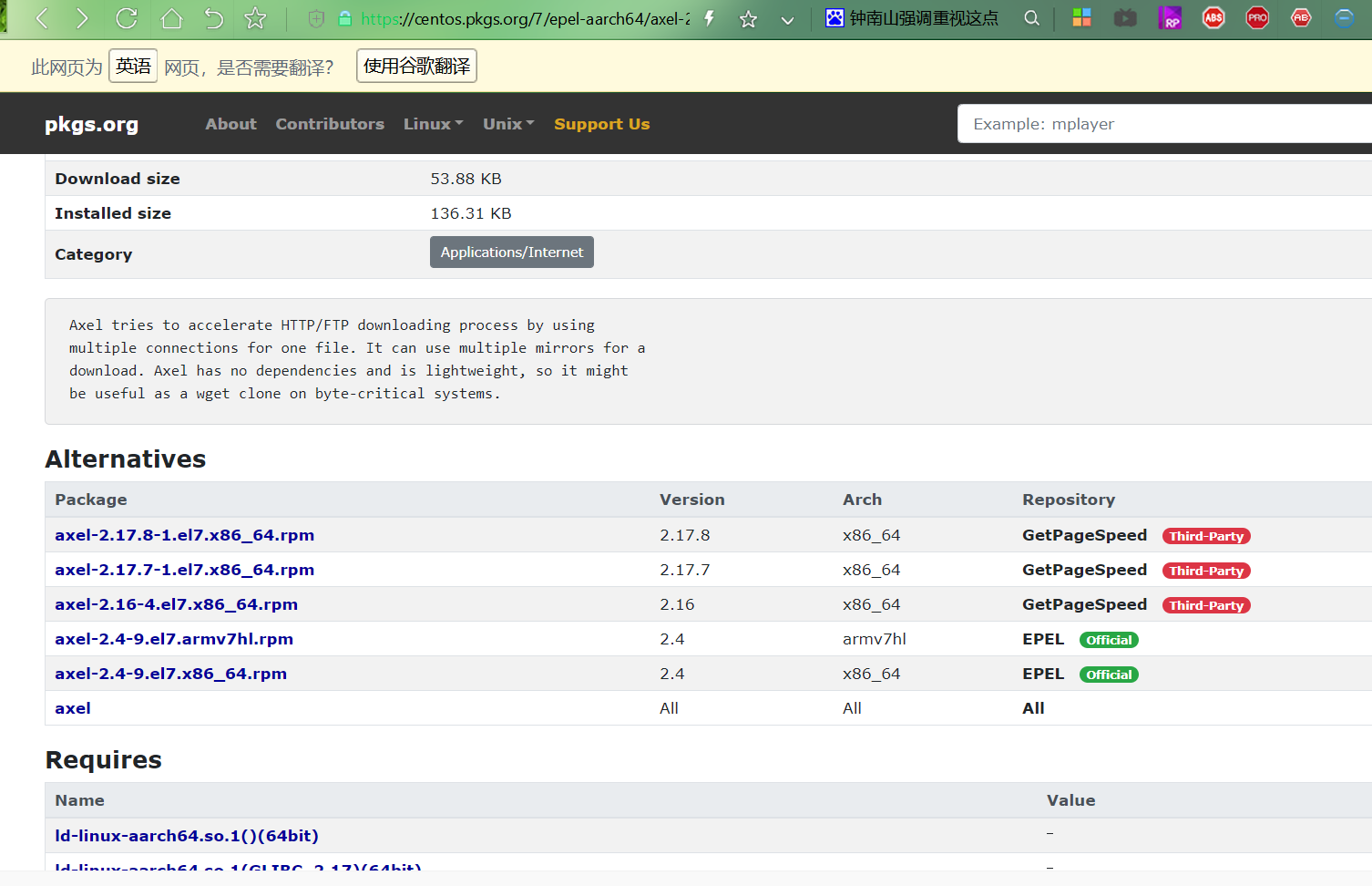Open the red AB extension icon

[x=1301, y=17]
